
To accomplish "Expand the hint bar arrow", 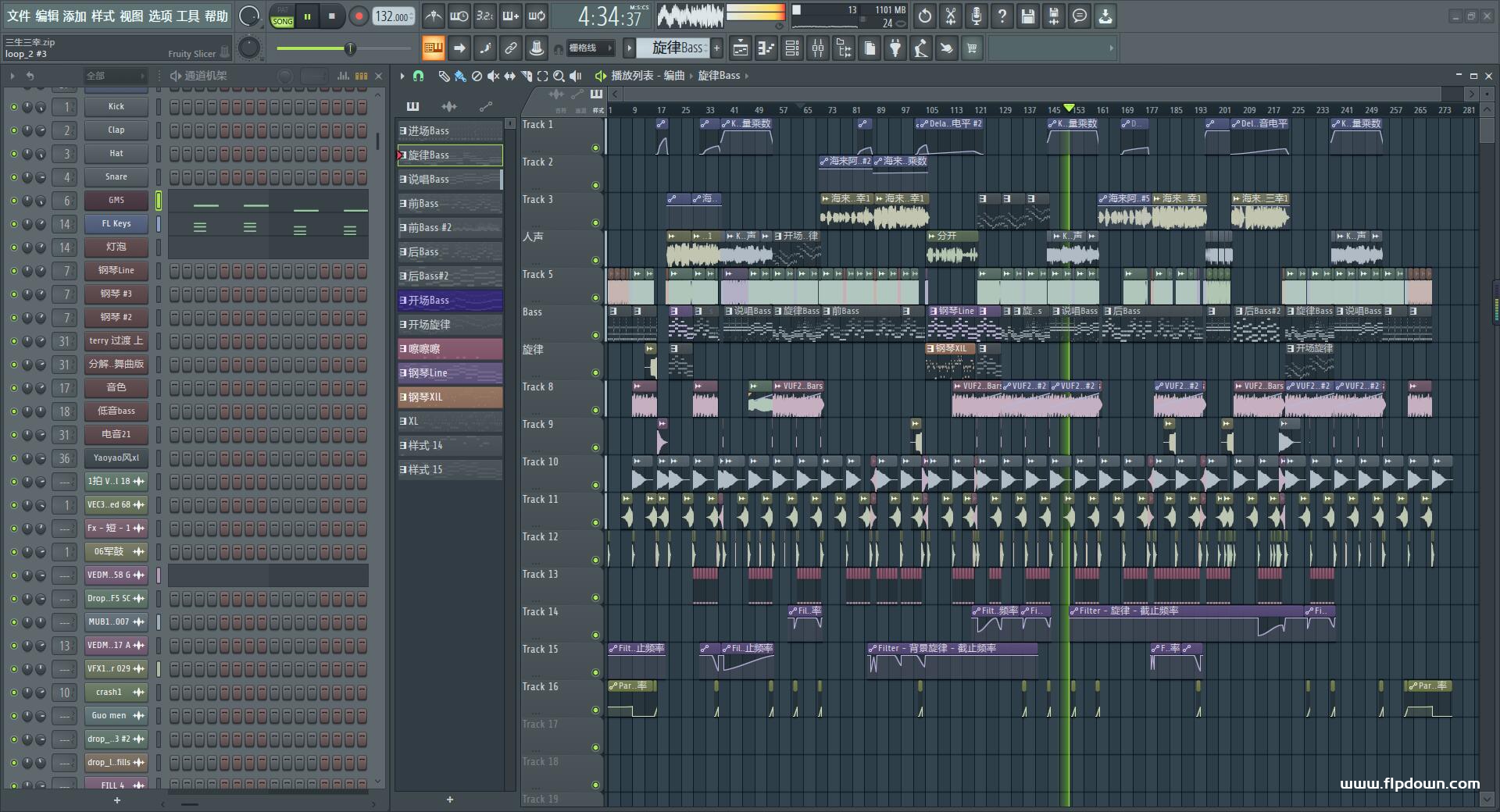I will pyautogui.click(x=1111, y=48).
